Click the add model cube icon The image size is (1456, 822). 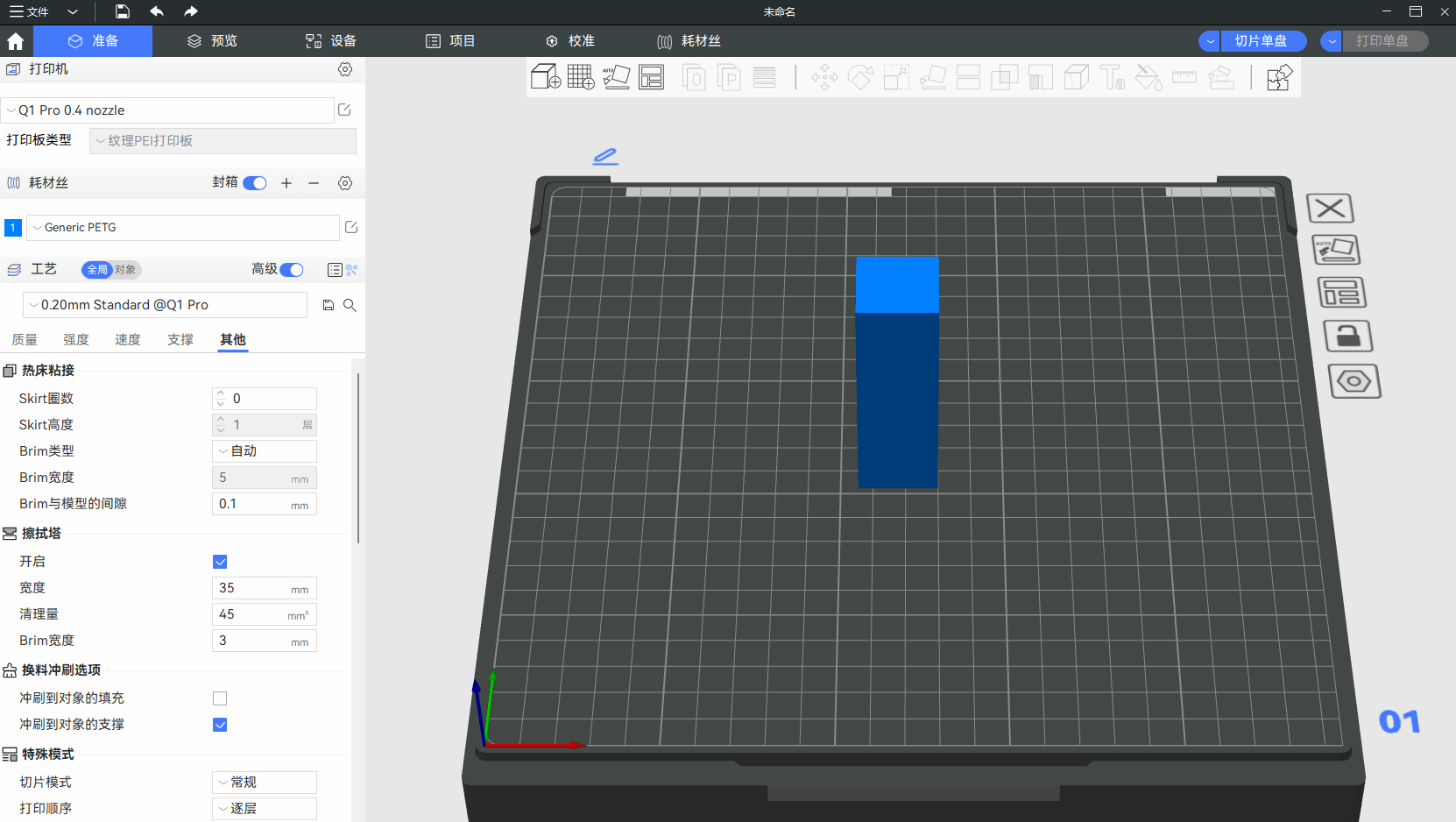click(x=545, y=77)
